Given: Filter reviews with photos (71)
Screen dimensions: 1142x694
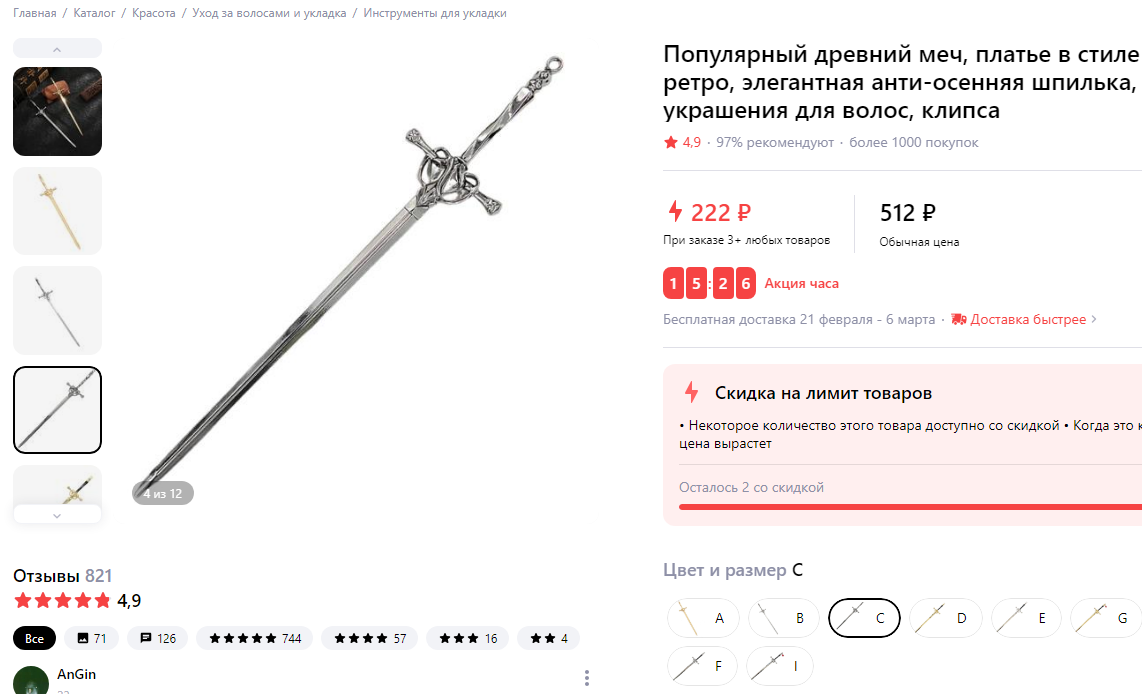Looking at the screenshot, I should (x=92, y=639).
